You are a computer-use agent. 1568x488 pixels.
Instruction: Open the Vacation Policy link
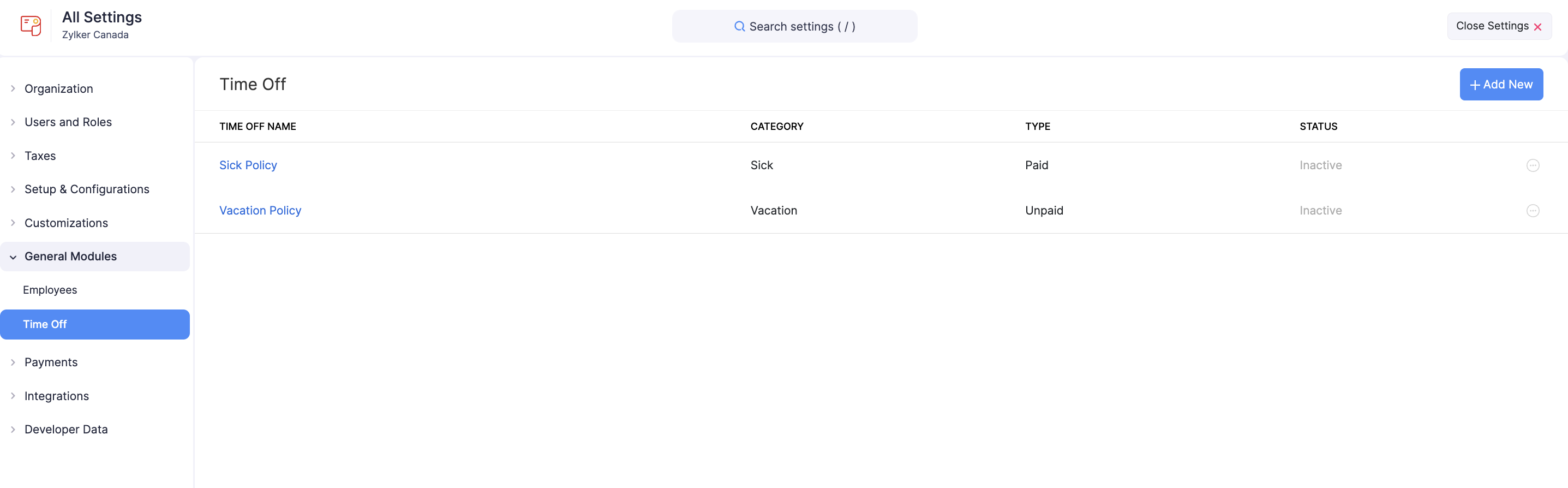[260, 210]
